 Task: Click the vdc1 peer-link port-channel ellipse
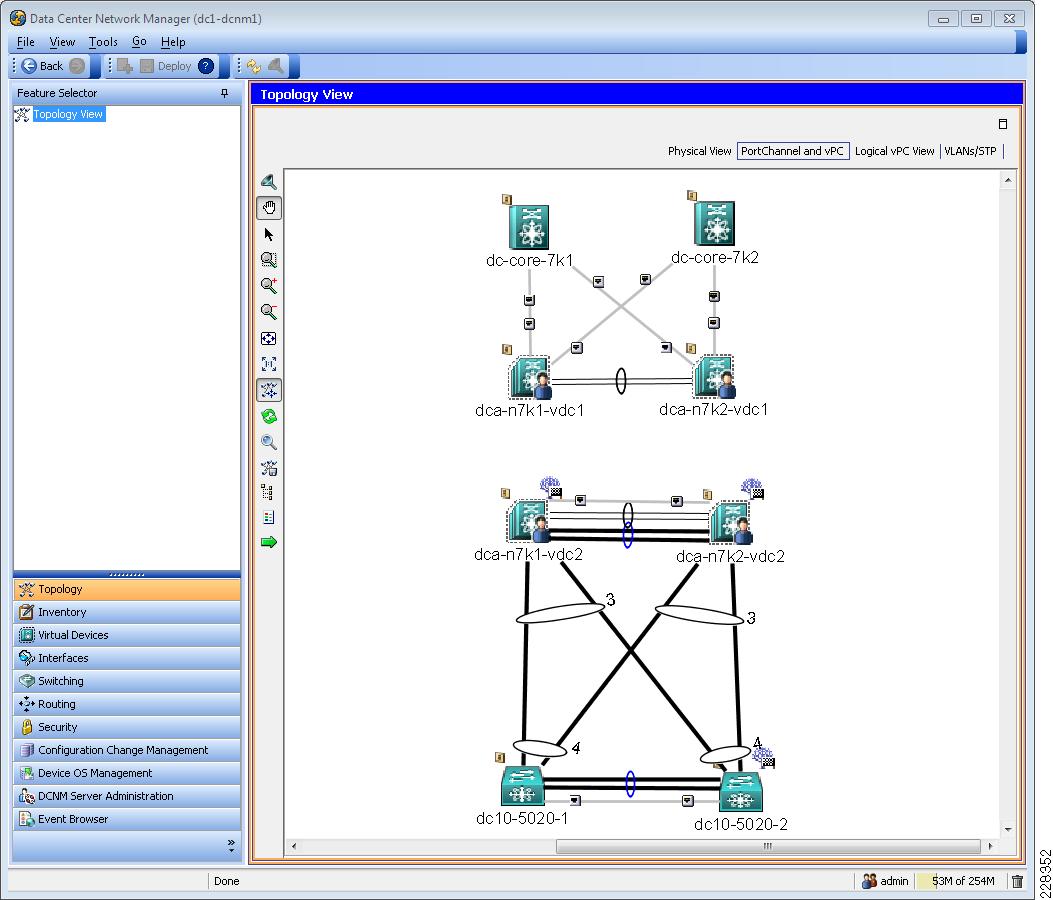coord(621,381)
